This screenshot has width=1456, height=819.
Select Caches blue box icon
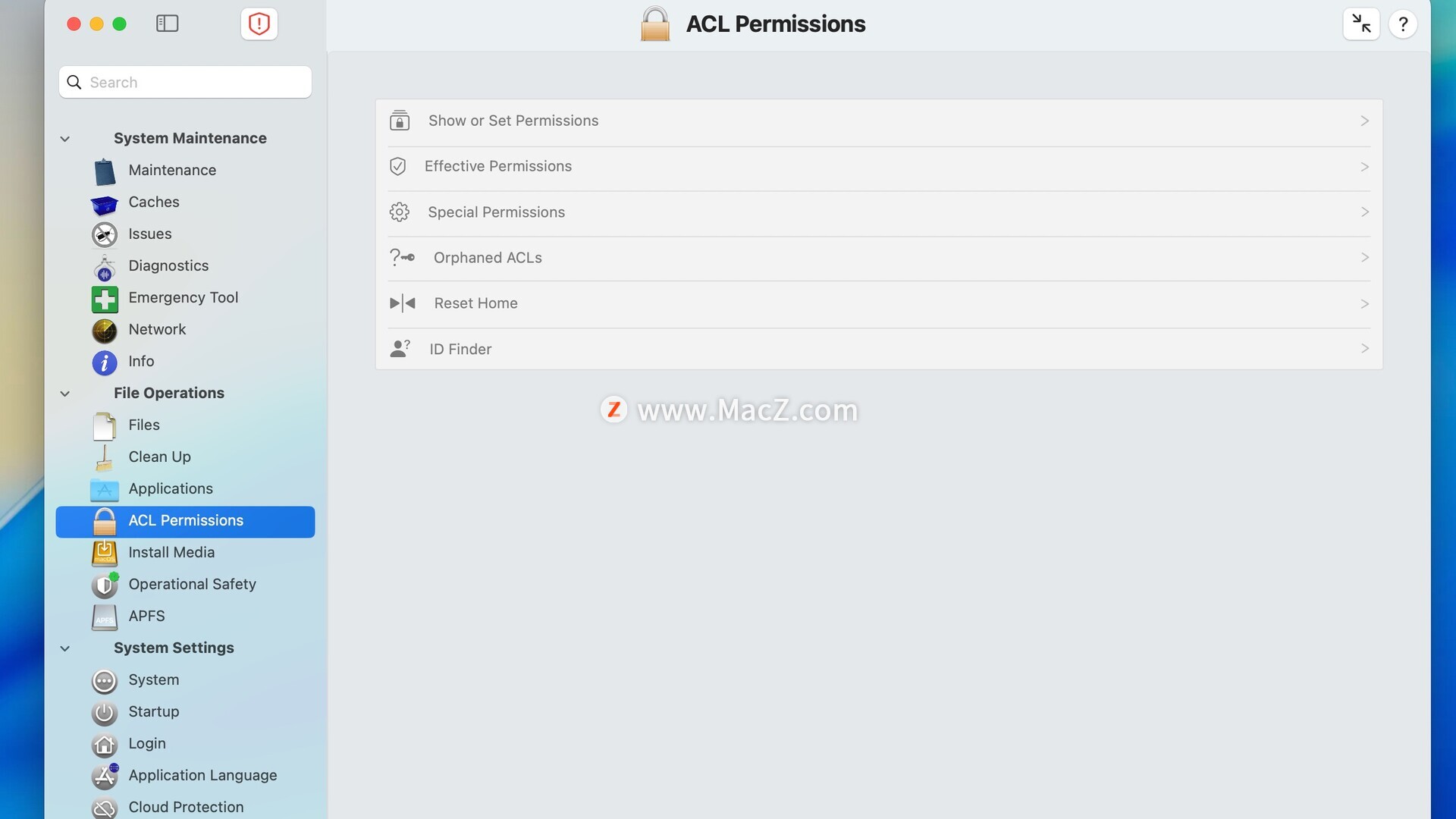point(105,203)
